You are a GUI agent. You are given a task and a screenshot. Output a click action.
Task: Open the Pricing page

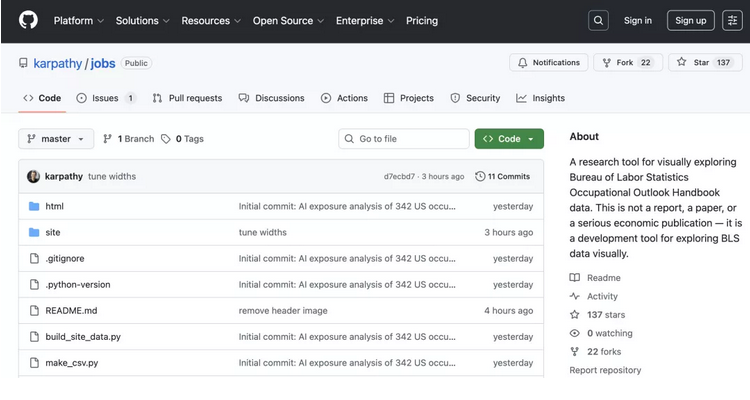tap(422, 21)
